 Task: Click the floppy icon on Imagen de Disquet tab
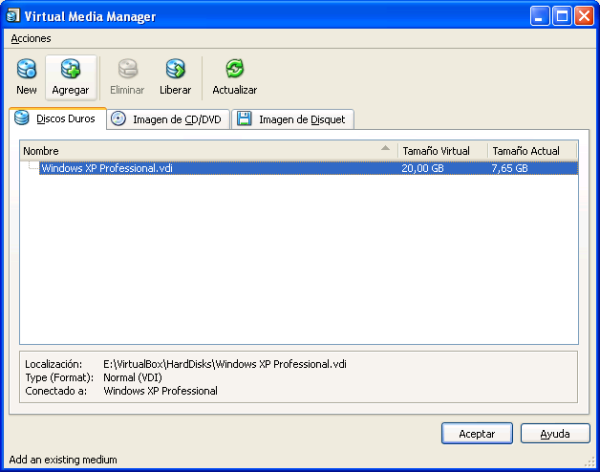245,119
